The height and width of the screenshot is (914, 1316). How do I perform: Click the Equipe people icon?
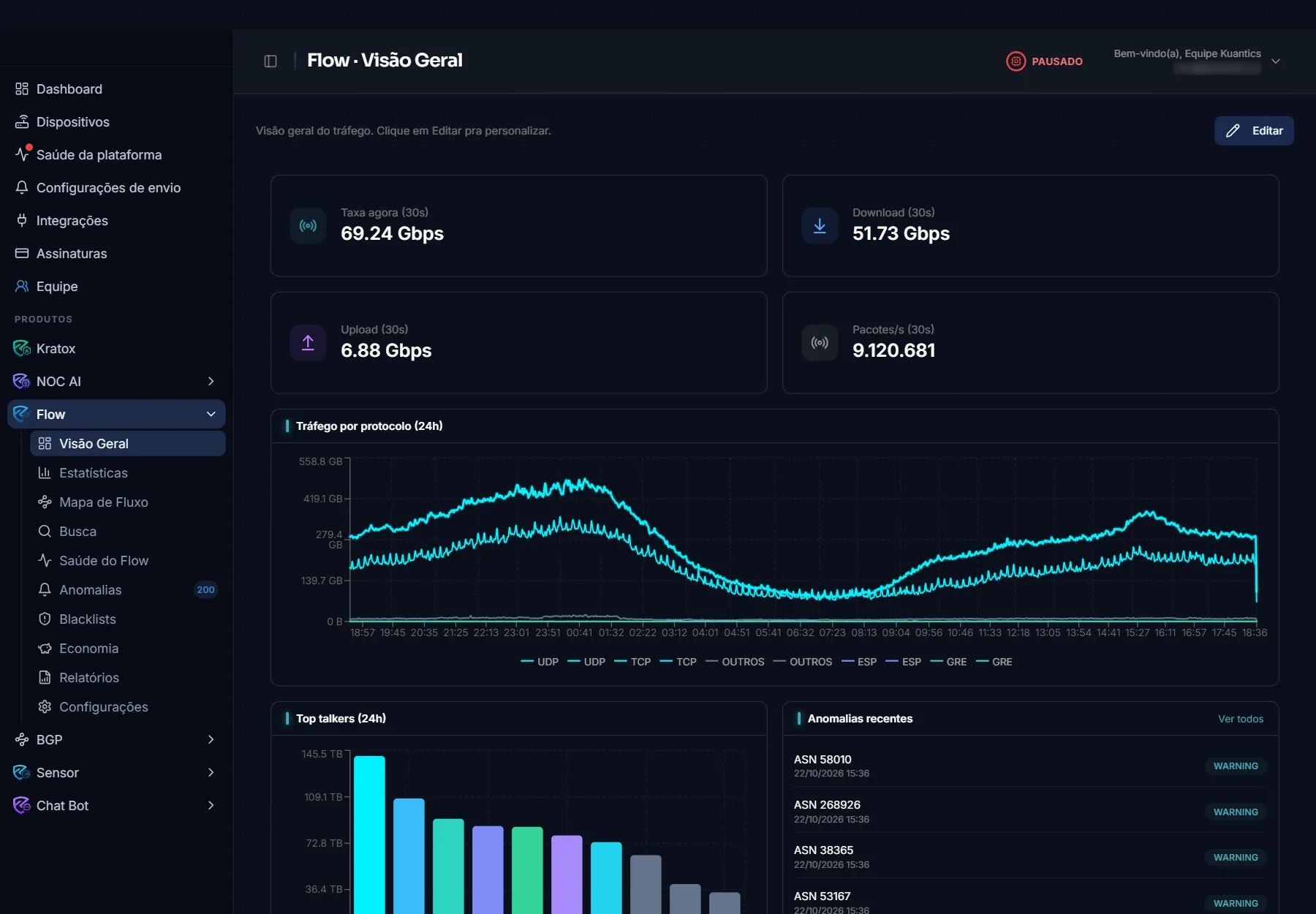click(22, 287)
